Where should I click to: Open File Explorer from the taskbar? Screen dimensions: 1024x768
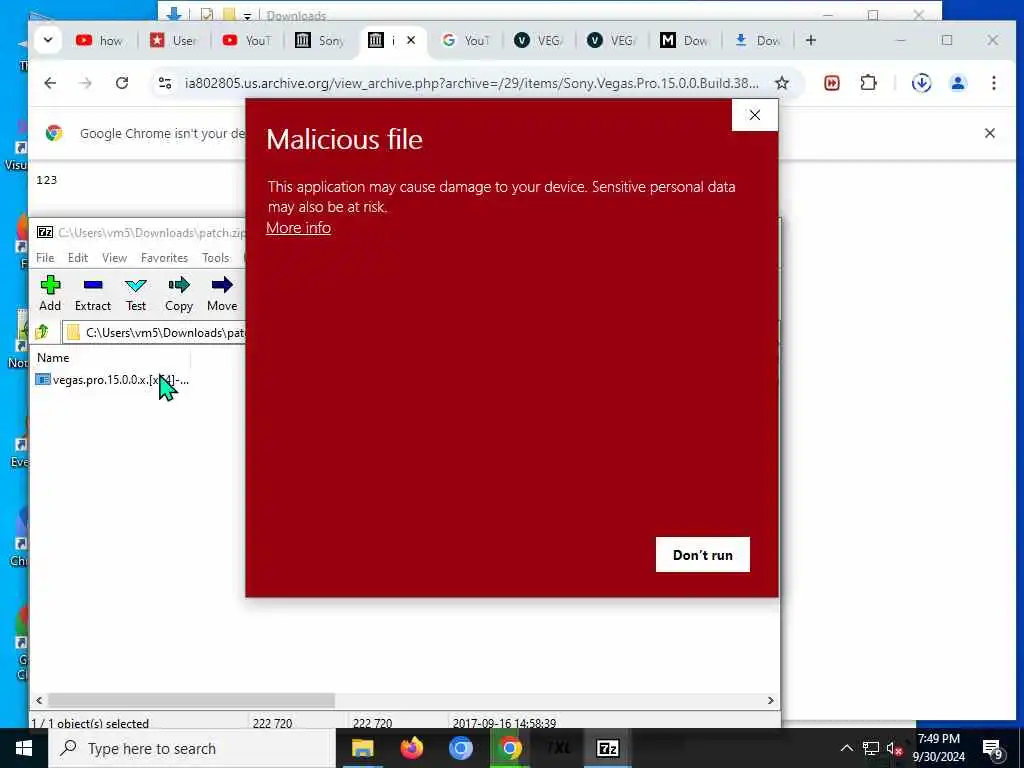tap(362, 748)
